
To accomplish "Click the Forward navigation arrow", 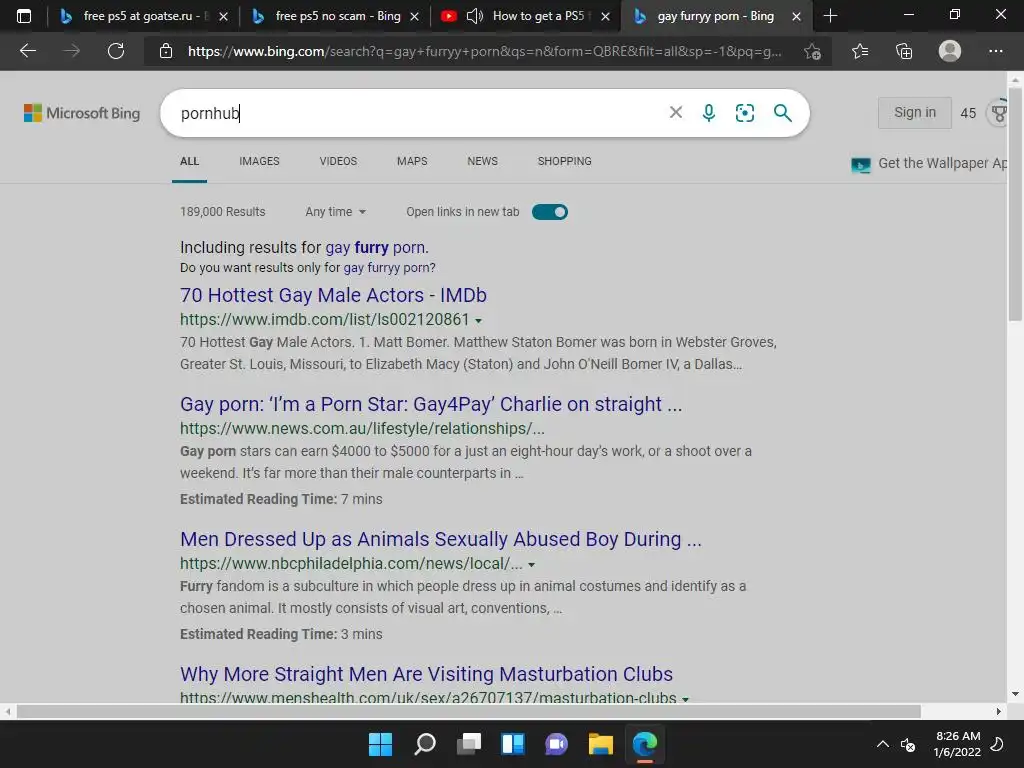I will 72,51.
